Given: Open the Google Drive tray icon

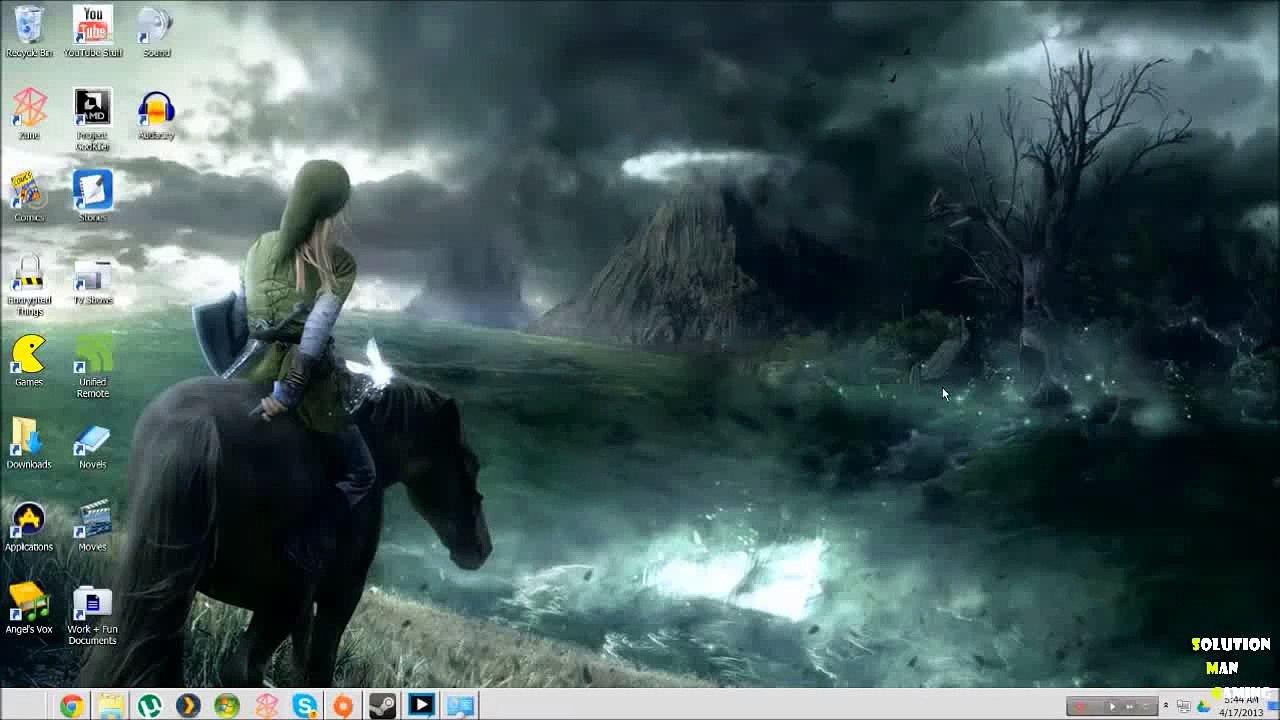Looking at the screenshot, I should pyautogui.click(x=1203, y=706).
